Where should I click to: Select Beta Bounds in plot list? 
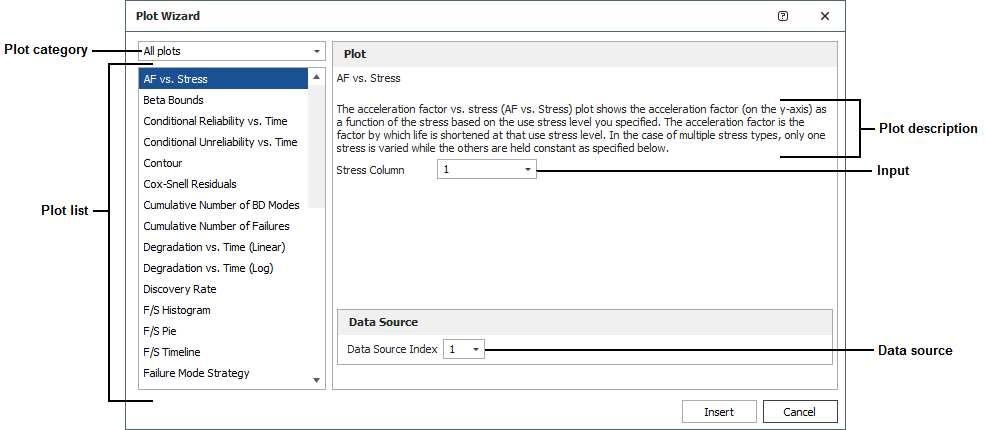[x=173, y=100]
